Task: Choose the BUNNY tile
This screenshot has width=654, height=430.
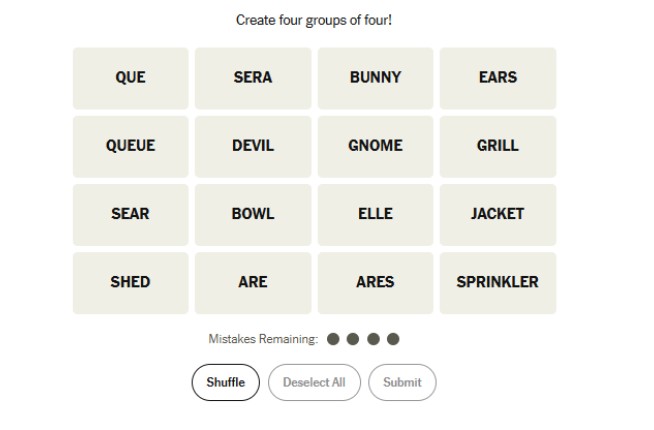Action: [x=375, y=78]
